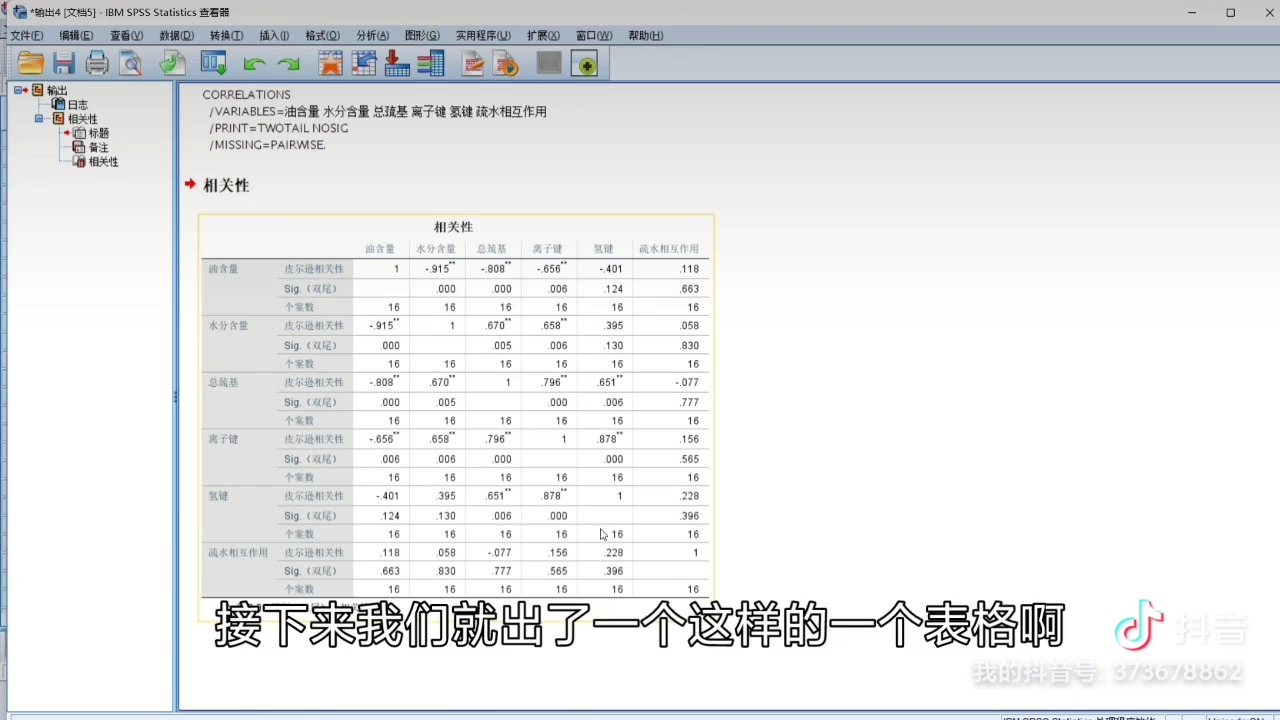Select last output with green plus icon
This screenshot has width=1280, height=720.
(x=586, y=64)
